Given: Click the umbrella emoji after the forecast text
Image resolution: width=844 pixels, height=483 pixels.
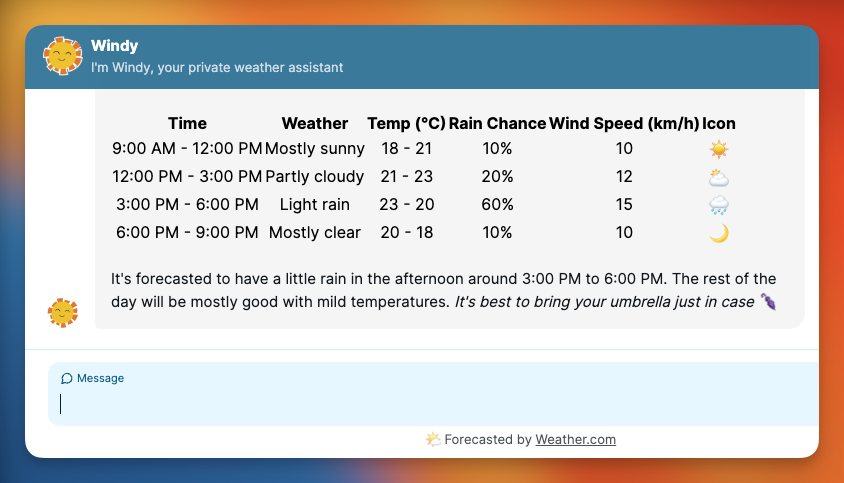Looking at the screenshot, I should point(768,301).
